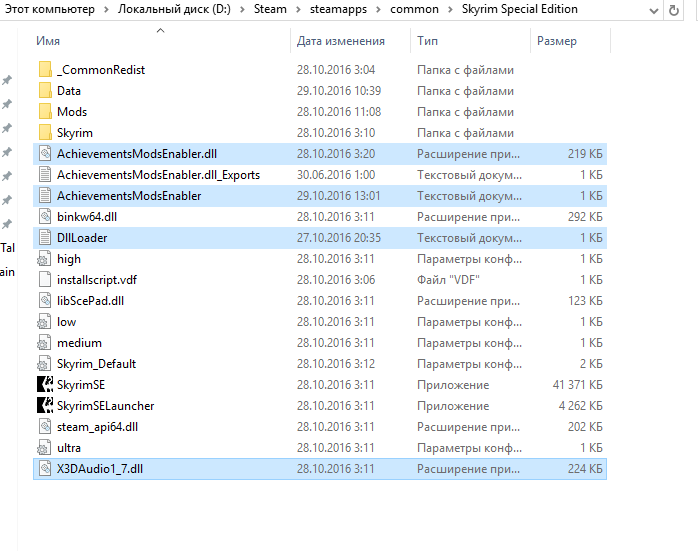This screenshot has height=551, width=698.
Task: Select libScePad.dll file name
Action: (90, 301)
